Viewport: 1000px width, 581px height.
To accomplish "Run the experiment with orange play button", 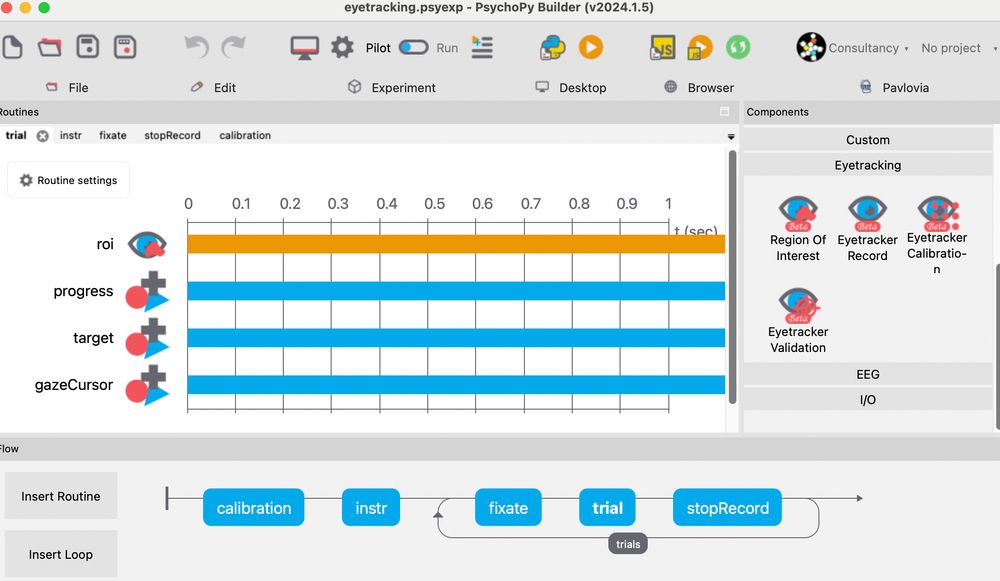I will pos(591,47).
